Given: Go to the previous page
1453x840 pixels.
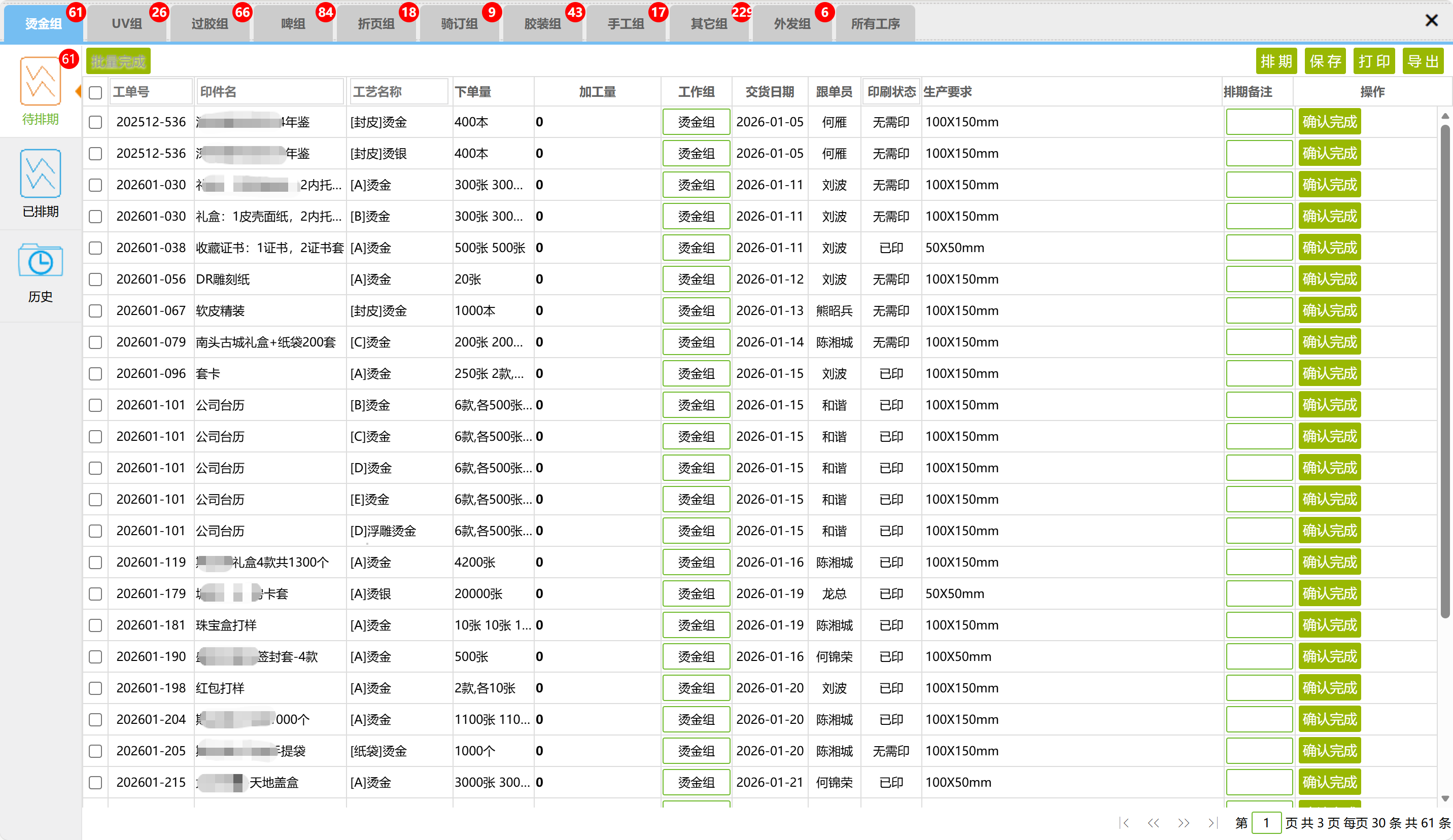Looking at the screenshot, I should 1153,823.
